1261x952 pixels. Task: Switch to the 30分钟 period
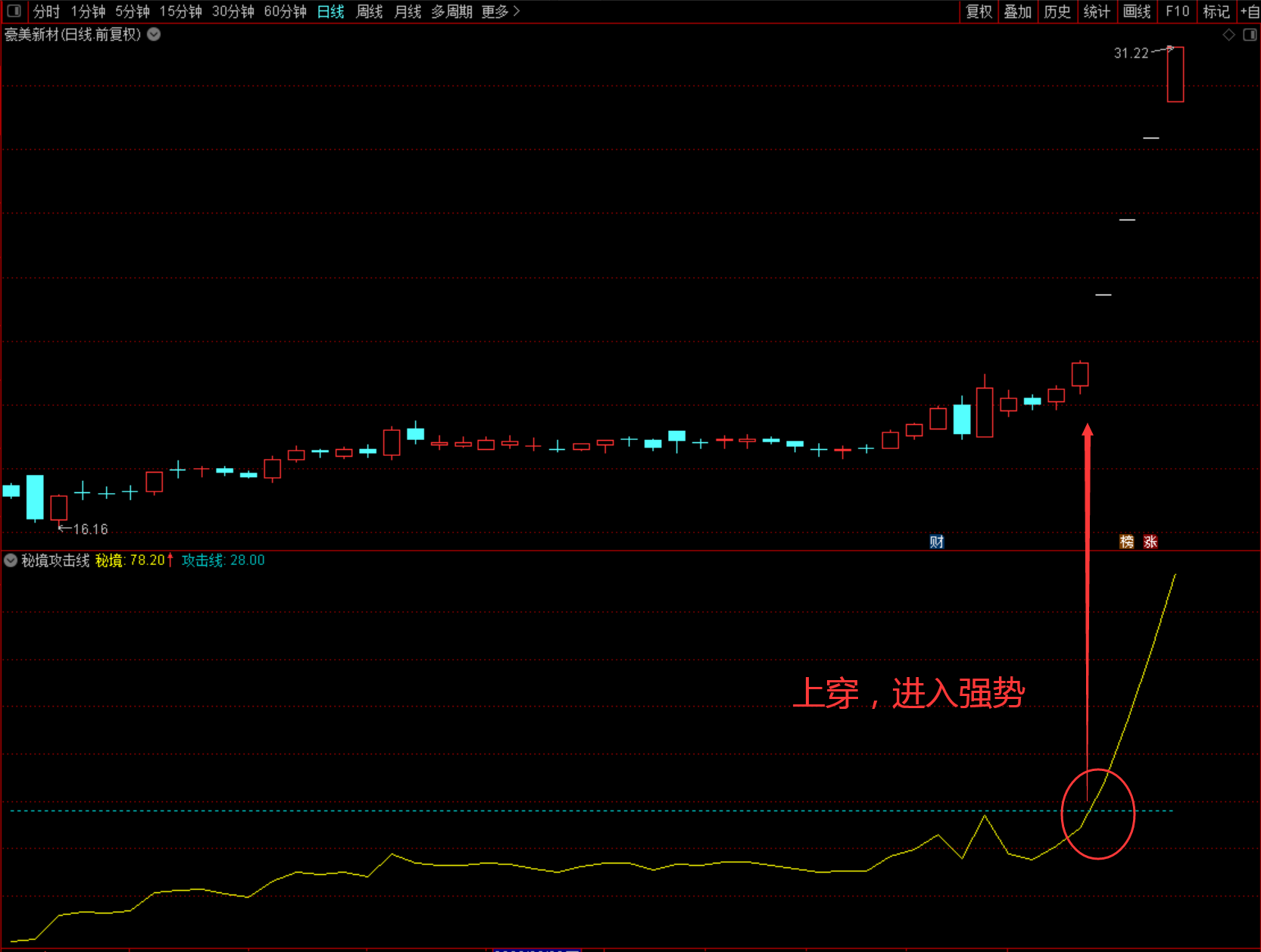click(x=233, y=11)
